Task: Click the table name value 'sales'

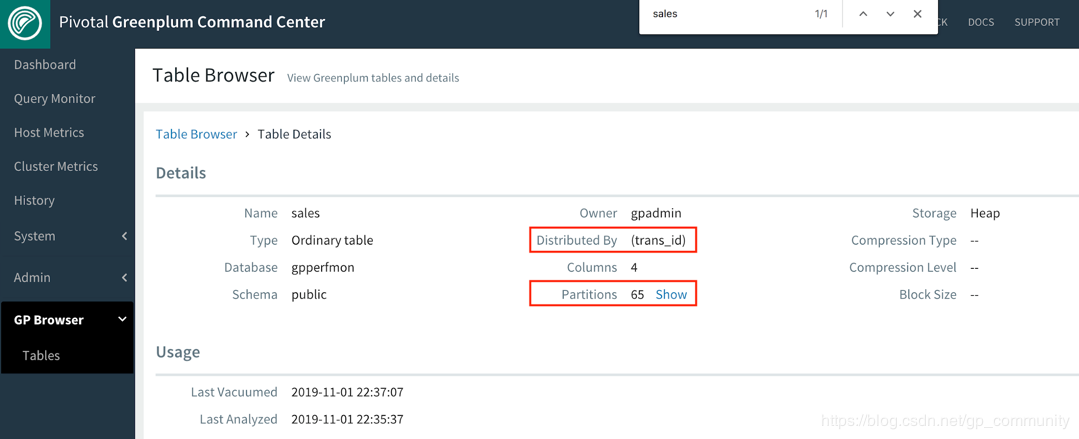Action: tap(306, 213)
